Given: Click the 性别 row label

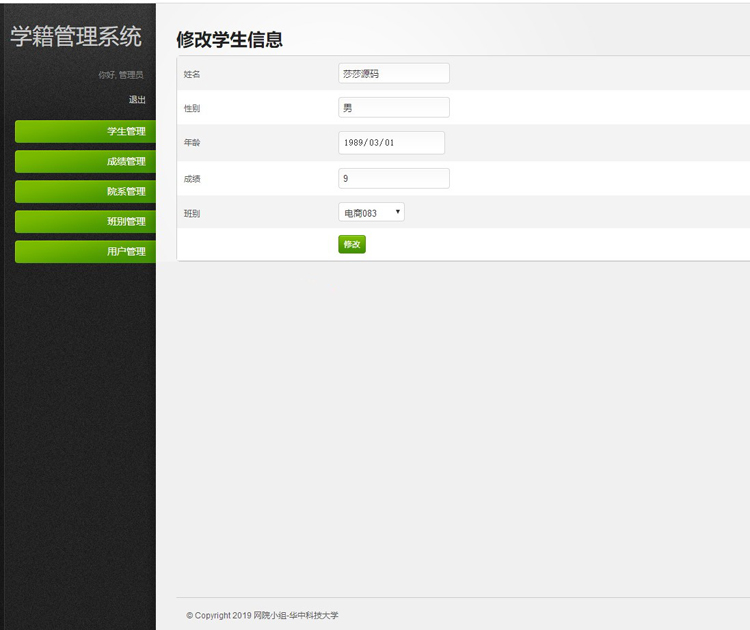Looking at the screenshot, I should coord(192,108).
